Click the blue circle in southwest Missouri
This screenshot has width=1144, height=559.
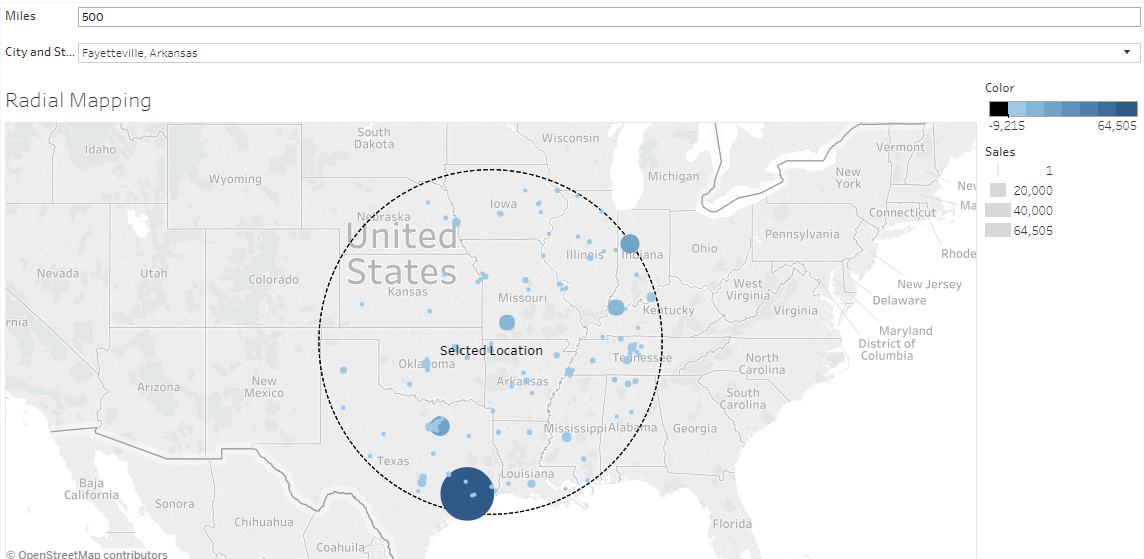pyautogui.click(x=507, y=323)
